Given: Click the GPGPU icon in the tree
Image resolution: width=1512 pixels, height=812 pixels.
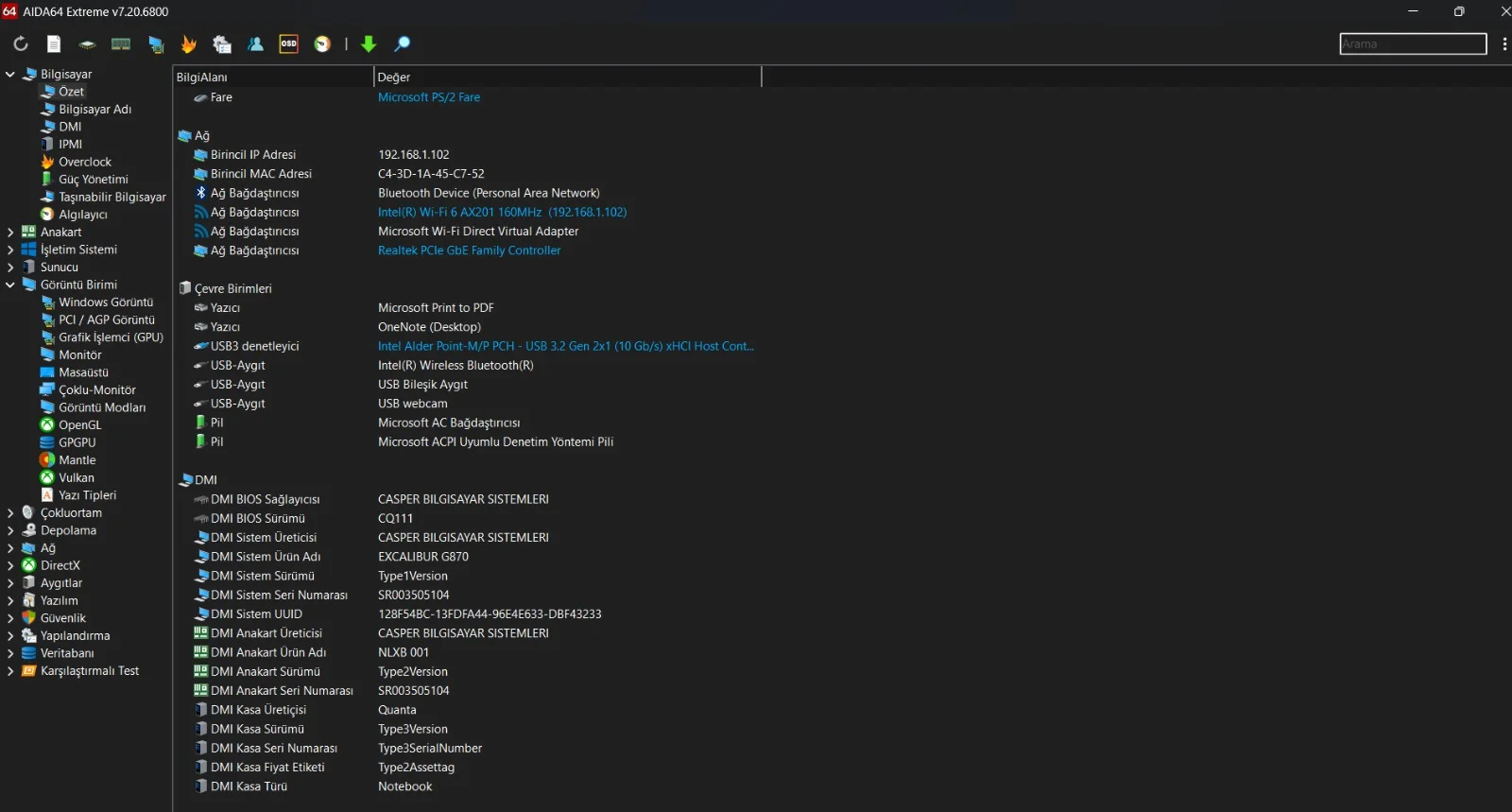Looking at the screenshot, I should pyautogui.click(x=47, y=442).
